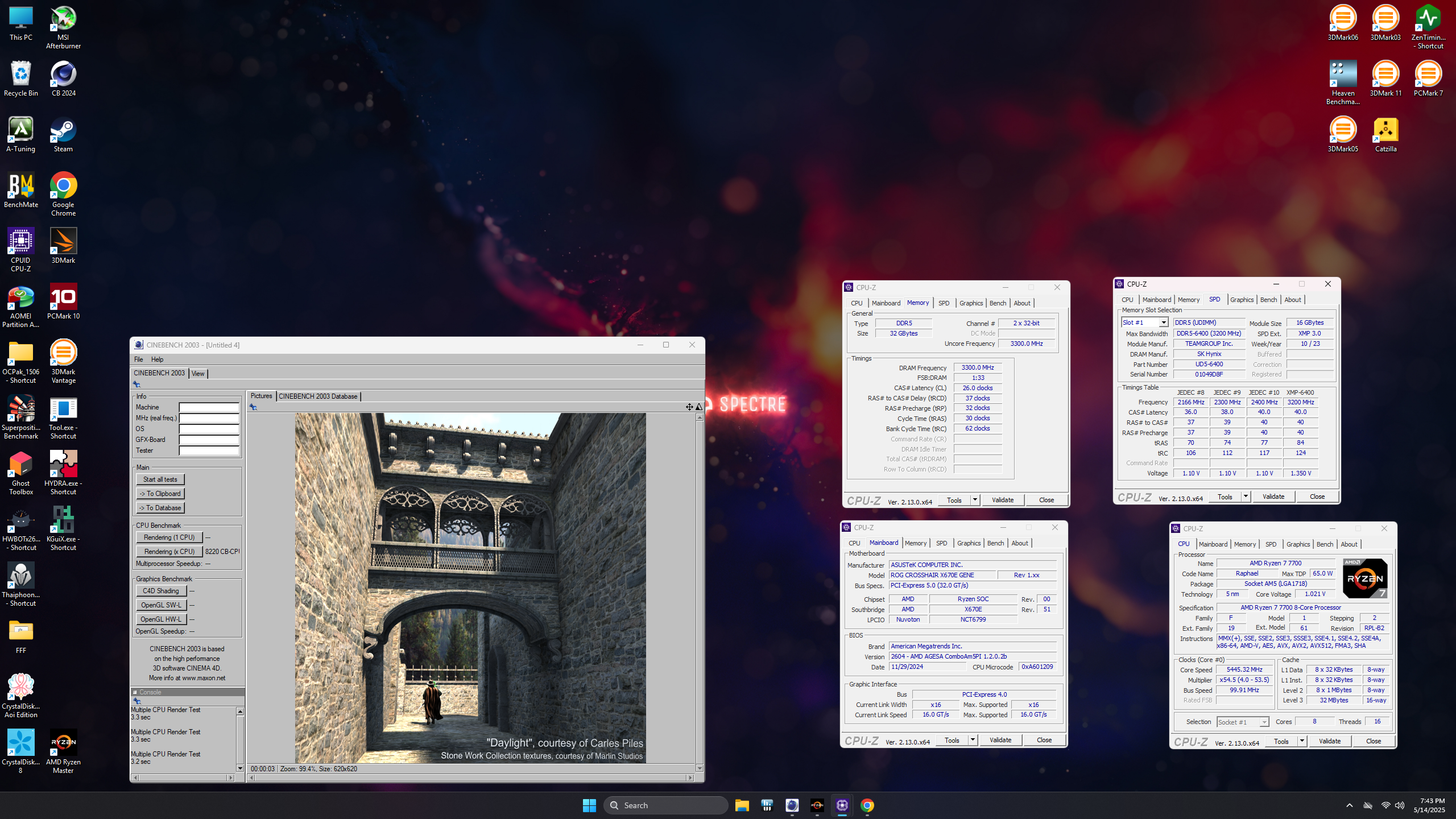Click Close in SPD CPU-Z window

click(1317, 497)
